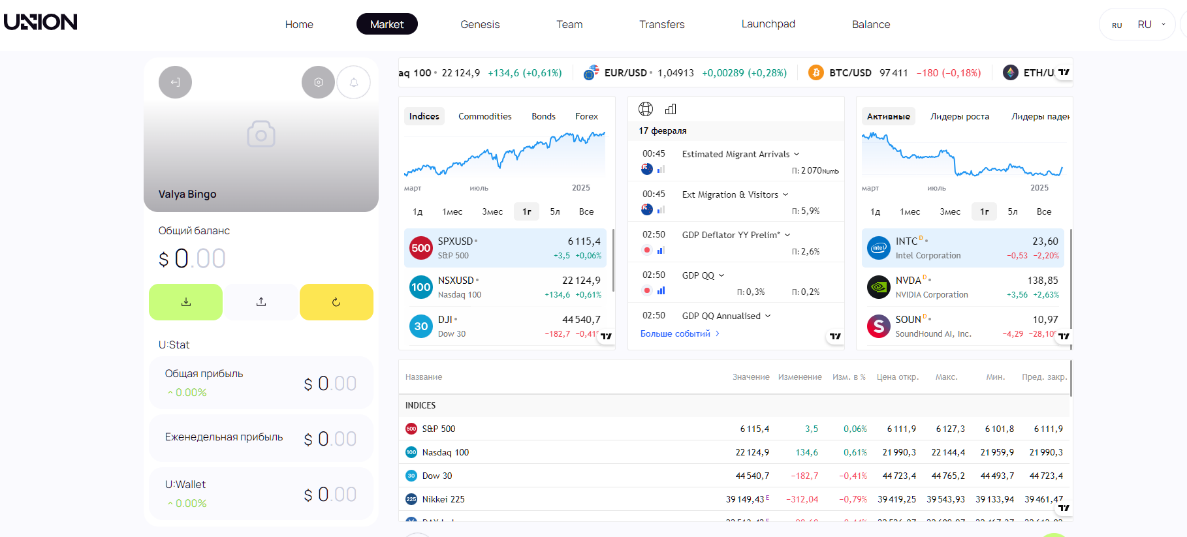Select SPXUSD S&P 500 row
Image resolution: width=1187 pixels, height=537 pixels.
505,248
